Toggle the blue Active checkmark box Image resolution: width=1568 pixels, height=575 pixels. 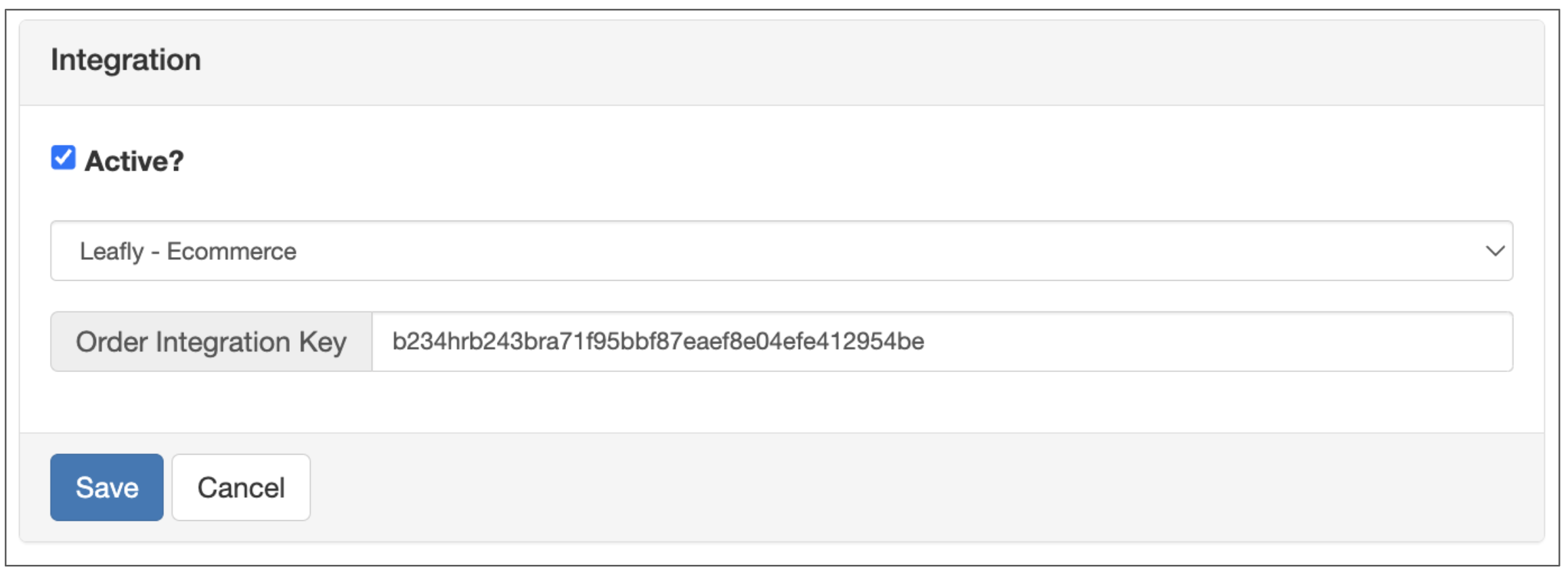(63, 158)
